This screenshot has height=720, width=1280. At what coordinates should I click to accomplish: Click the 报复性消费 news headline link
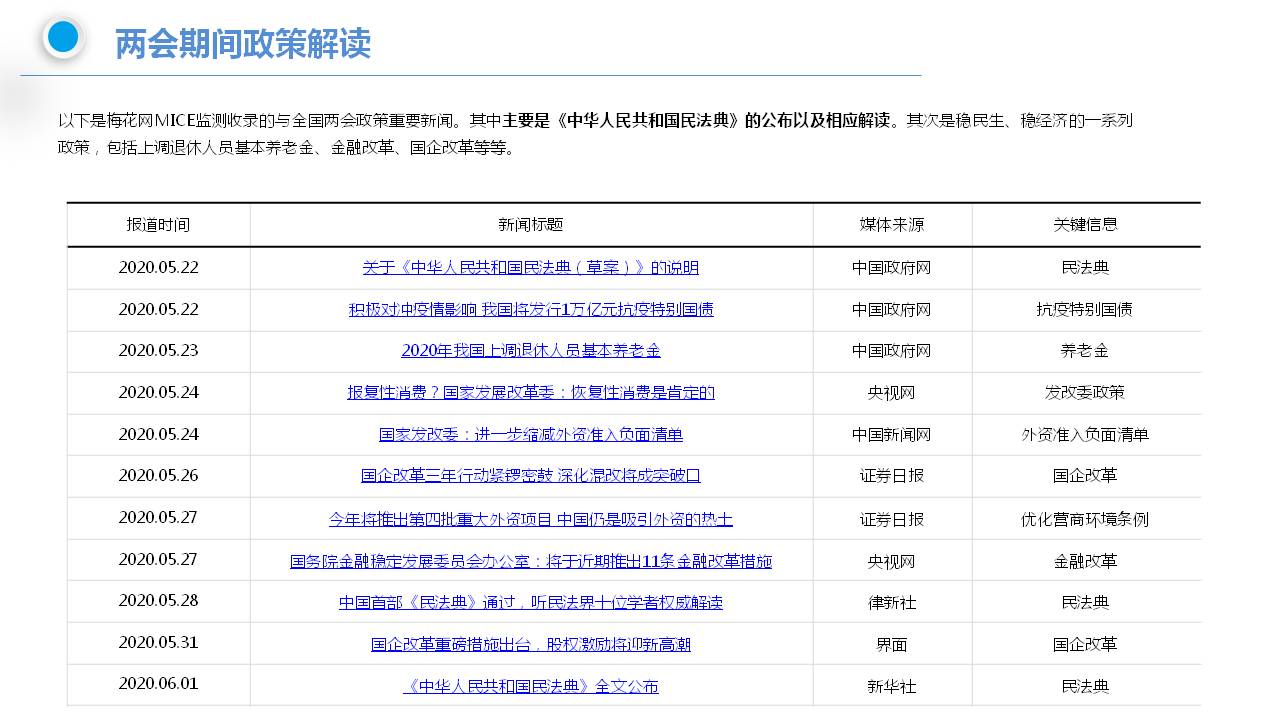click(530, 393)
